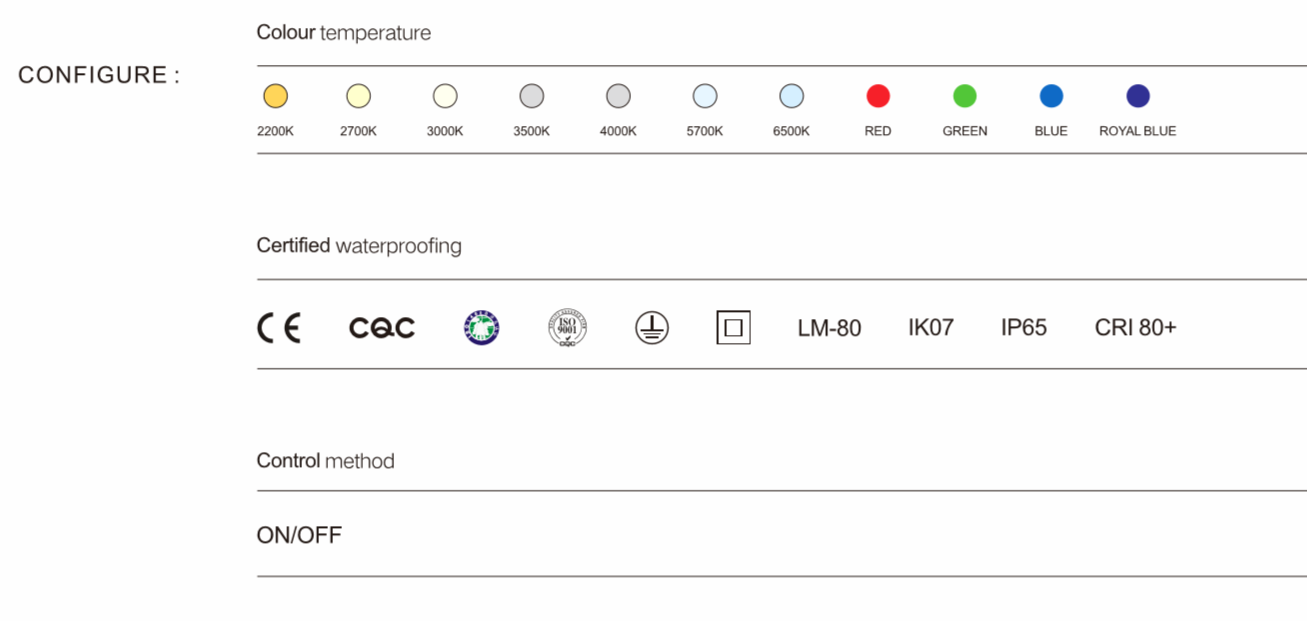
Task: Choose the GREEN colour swatch
Action: (x=964, y=96)
